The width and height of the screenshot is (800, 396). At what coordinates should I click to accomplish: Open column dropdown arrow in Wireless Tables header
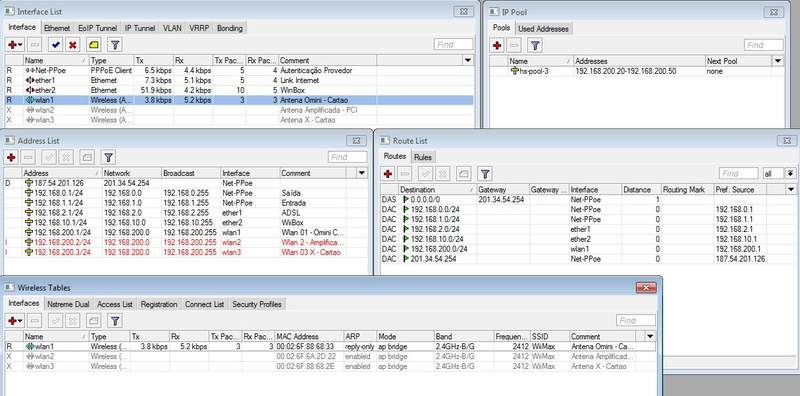(650, 336)
